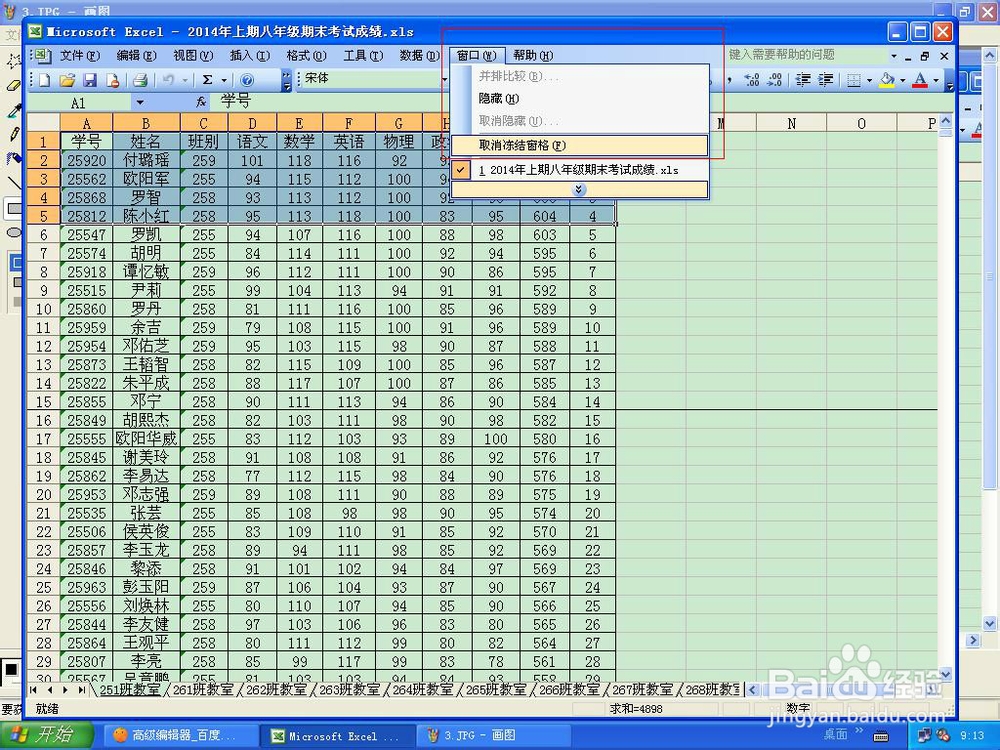The height and width of the screenshot is (750, 1000).
Task: Click the Decrease Indent icon
Action: [x=803, y=80]
